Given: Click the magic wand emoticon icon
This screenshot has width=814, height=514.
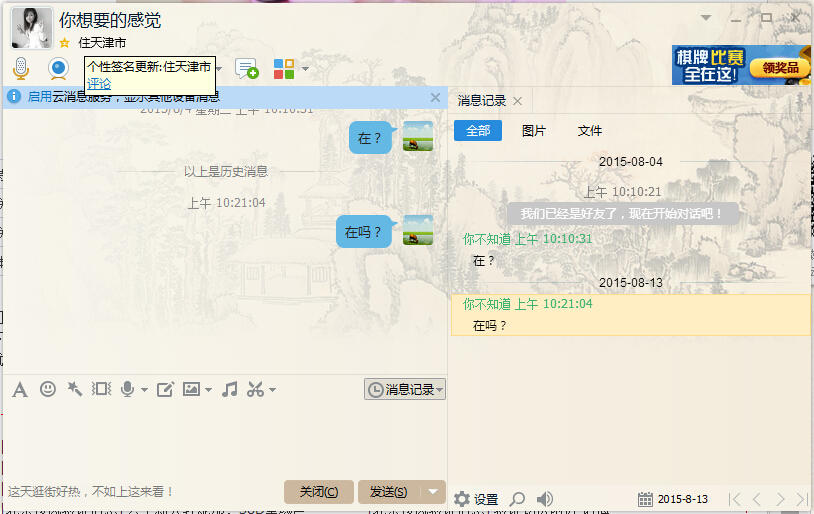Looking at the screenshot, I should pyautogui.click(x=74, y=389).
